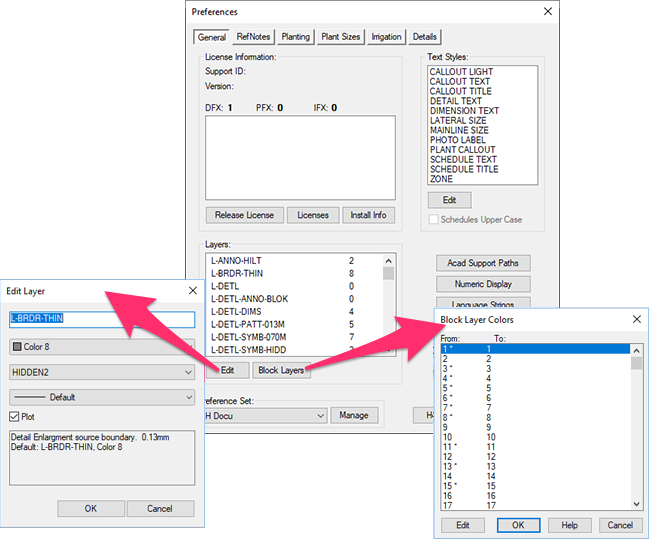Cancel the Edit Layer dialog
The height and width of the screenshot is (539, 649).
click(x=160, y=508)
